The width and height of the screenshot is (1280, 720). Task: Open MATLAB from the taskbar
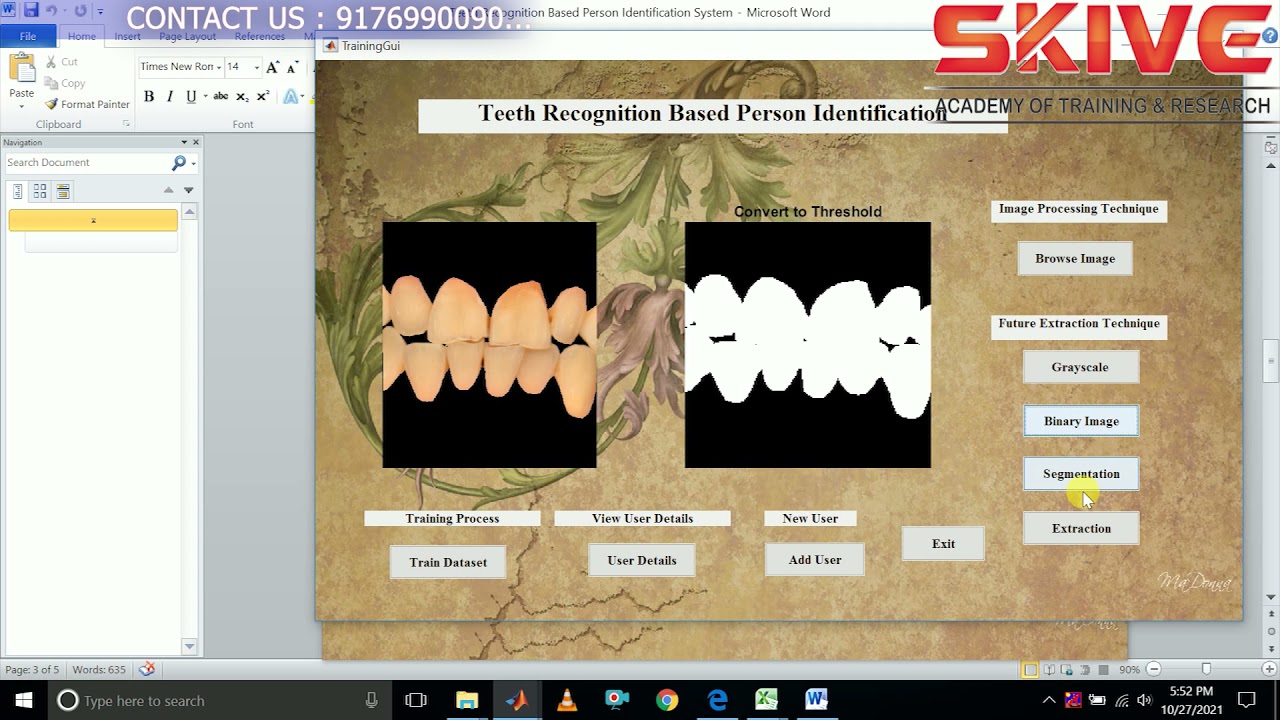coord(517,700)
